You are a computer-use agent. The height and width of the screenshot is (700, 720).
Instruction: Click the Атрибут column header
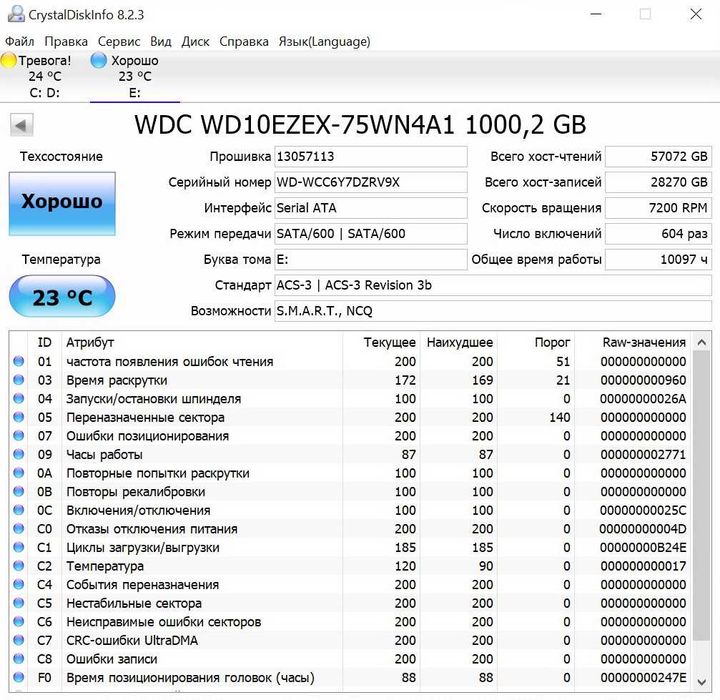coord(202,343)
